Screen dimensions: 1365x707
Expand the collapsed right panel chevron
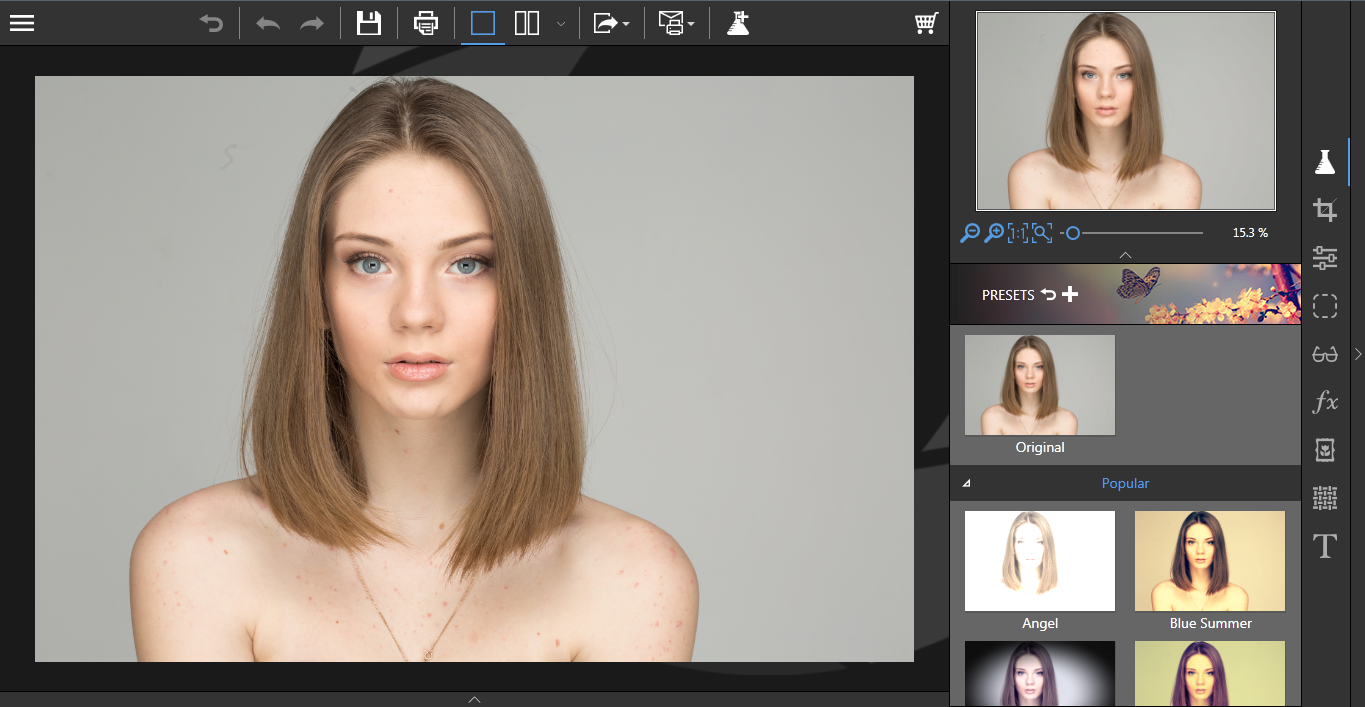1357,354
